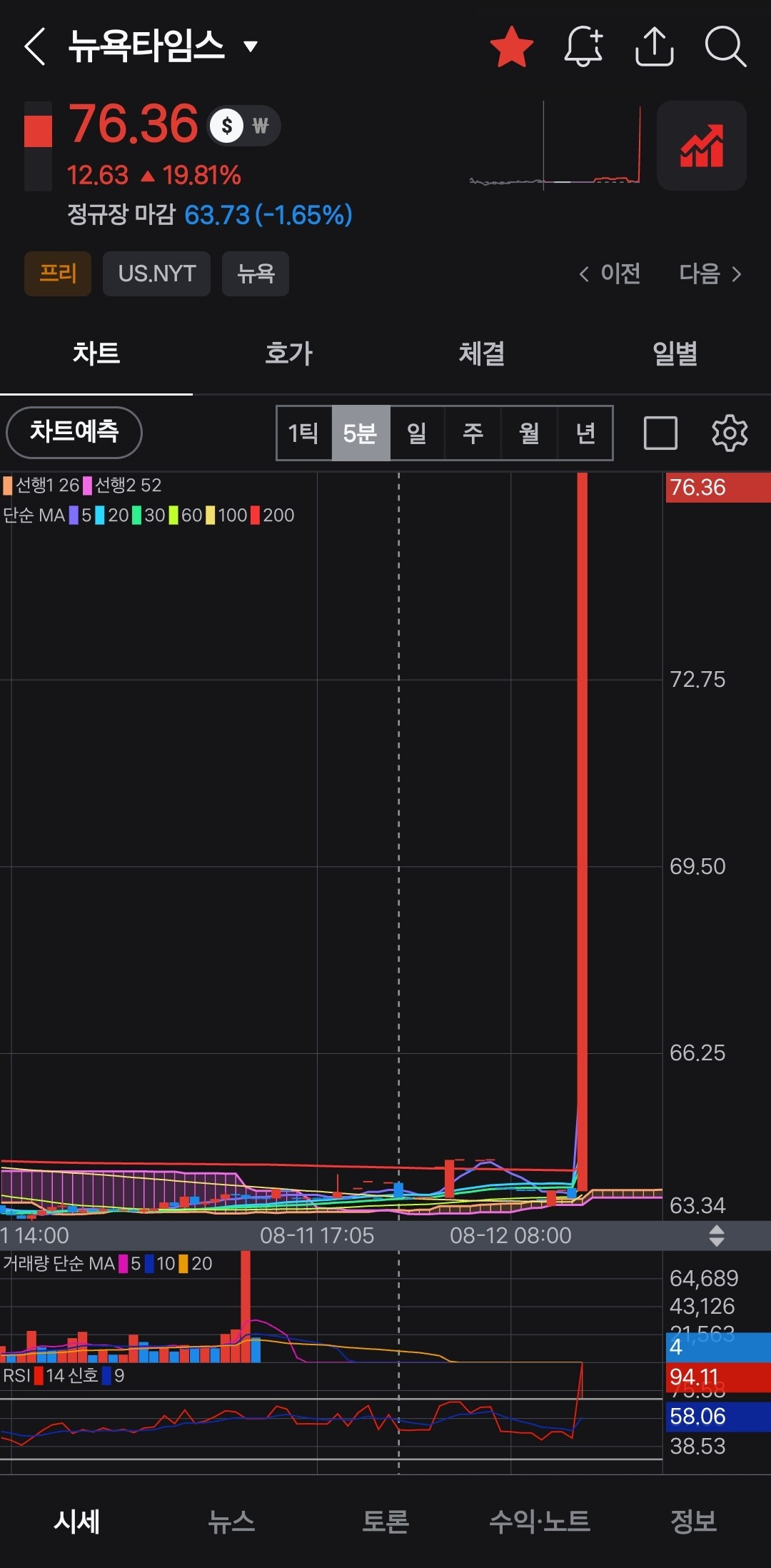771x1568 pixels.
Task: Share this stock via share icon
Action: (x=655, y=47)
